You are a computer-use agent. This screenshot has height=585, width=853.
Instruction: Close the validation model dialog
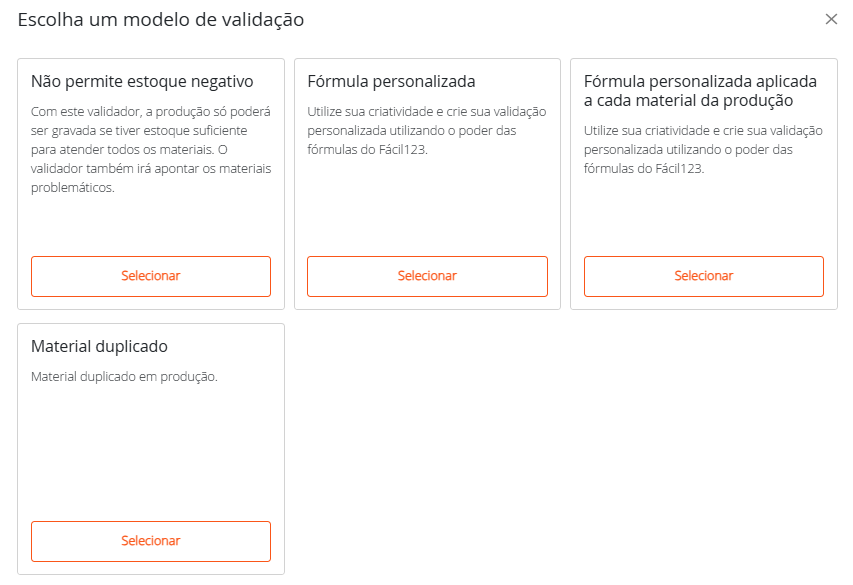[x=833, y=18]
